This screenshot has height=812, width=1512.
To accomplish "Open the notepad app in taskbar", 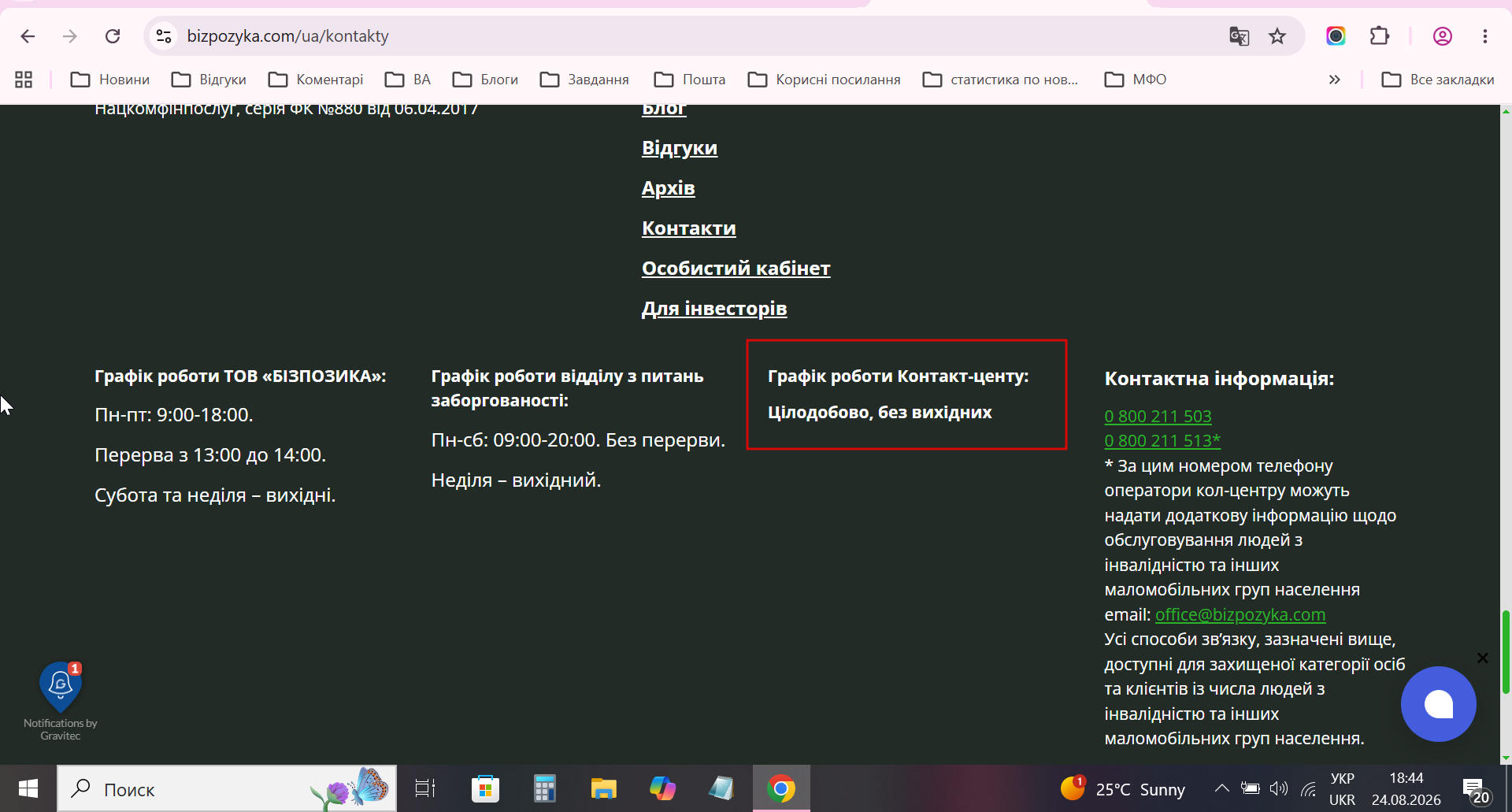I will (x=721, y=788).
